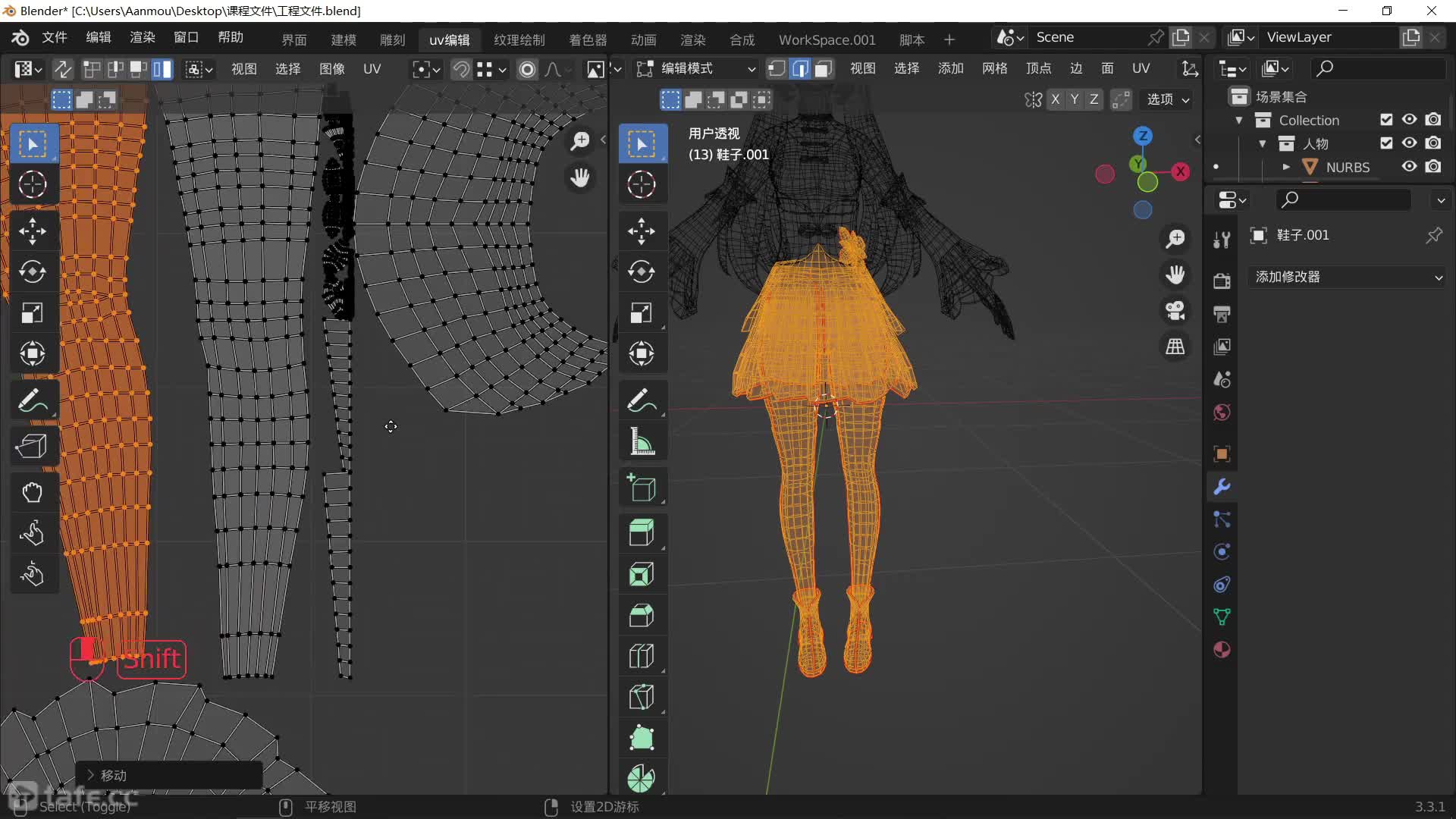This screenshot has width=1456, height=819.
Task: Select the Cursor tool in 3D viewport
Action: (642, 184)
